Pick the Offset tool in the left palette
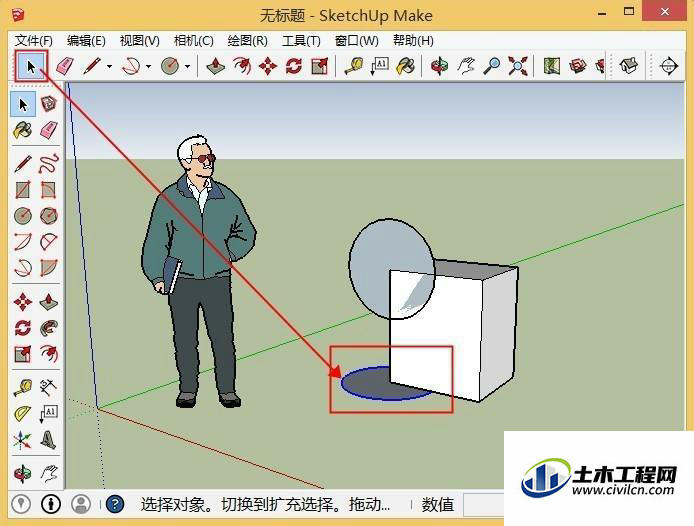This screenshot has width=694, height=526. pyautogui.click(x=48, y=354)
